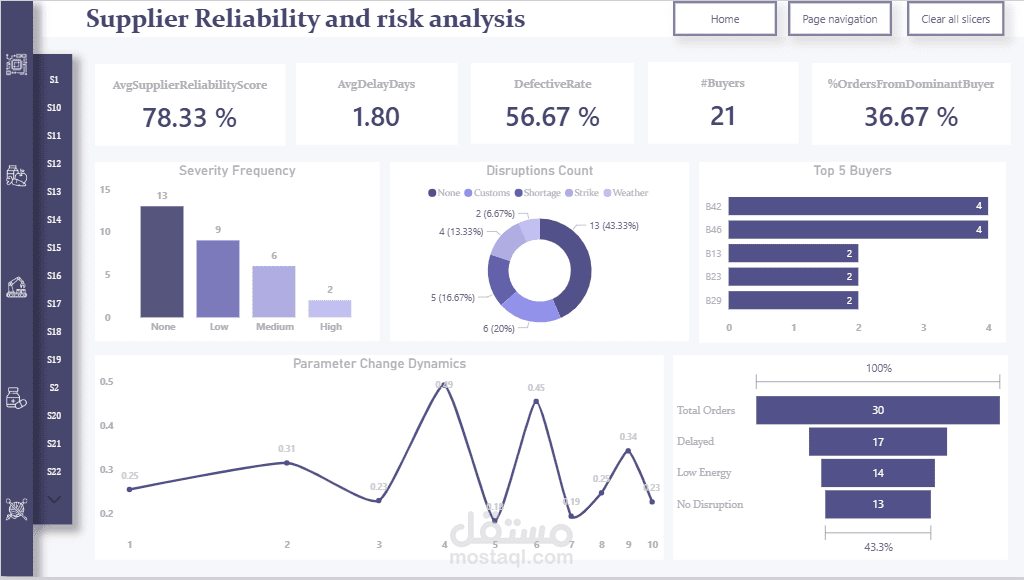Clear all slicers
Viewport: 1024px width, 580px height.
(x=955, y=19)
